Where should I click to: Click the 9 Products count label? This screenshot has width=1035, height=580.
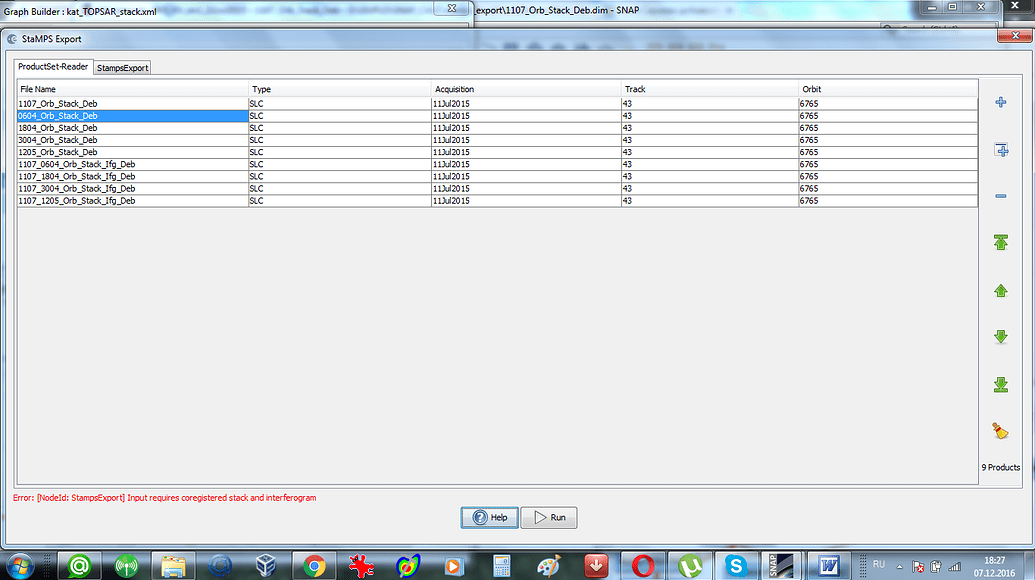tap(1001, 467)
